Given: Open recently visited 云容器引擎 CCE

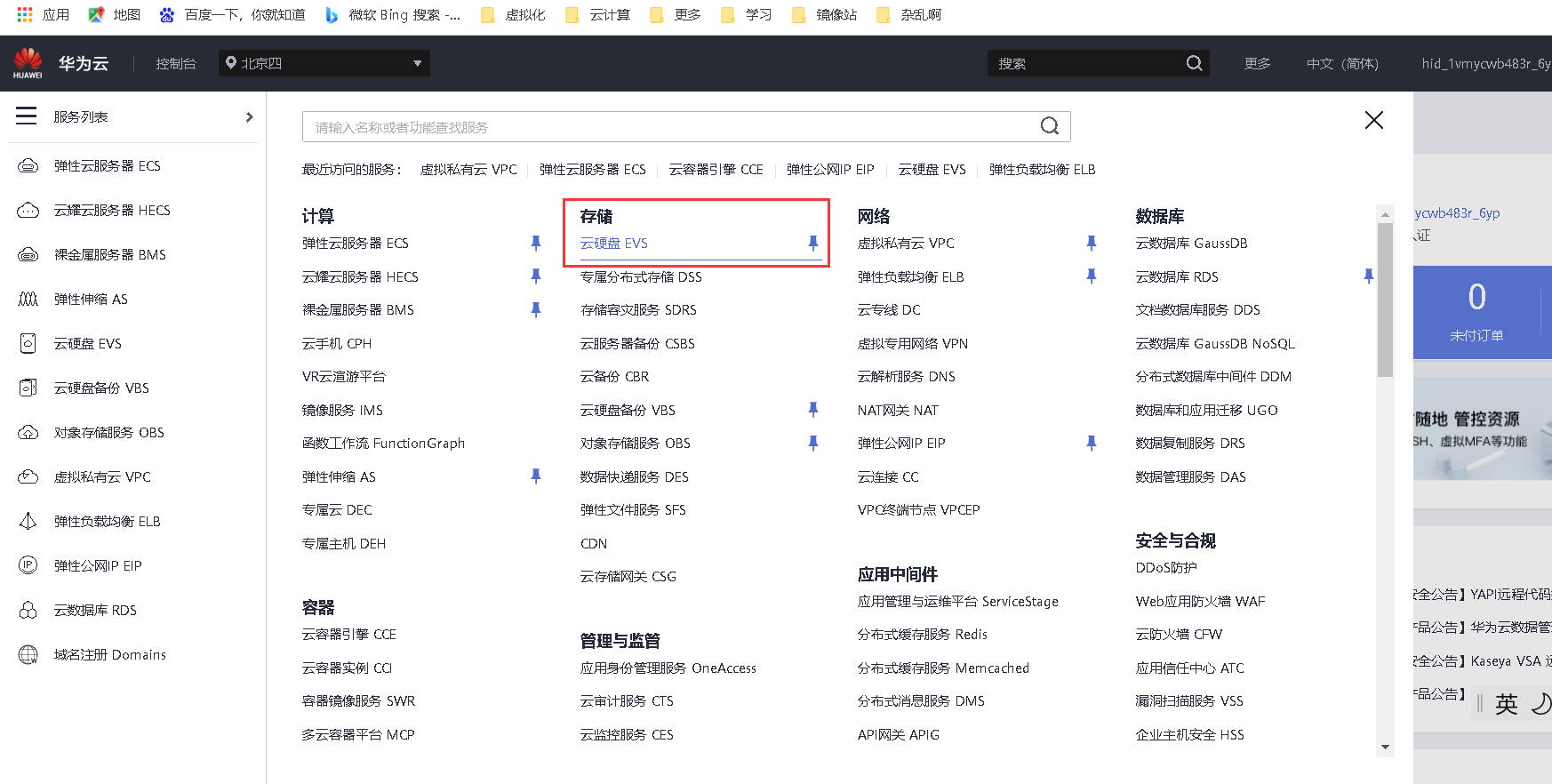Looking at the screenshot, I should (x=716, y=169).
